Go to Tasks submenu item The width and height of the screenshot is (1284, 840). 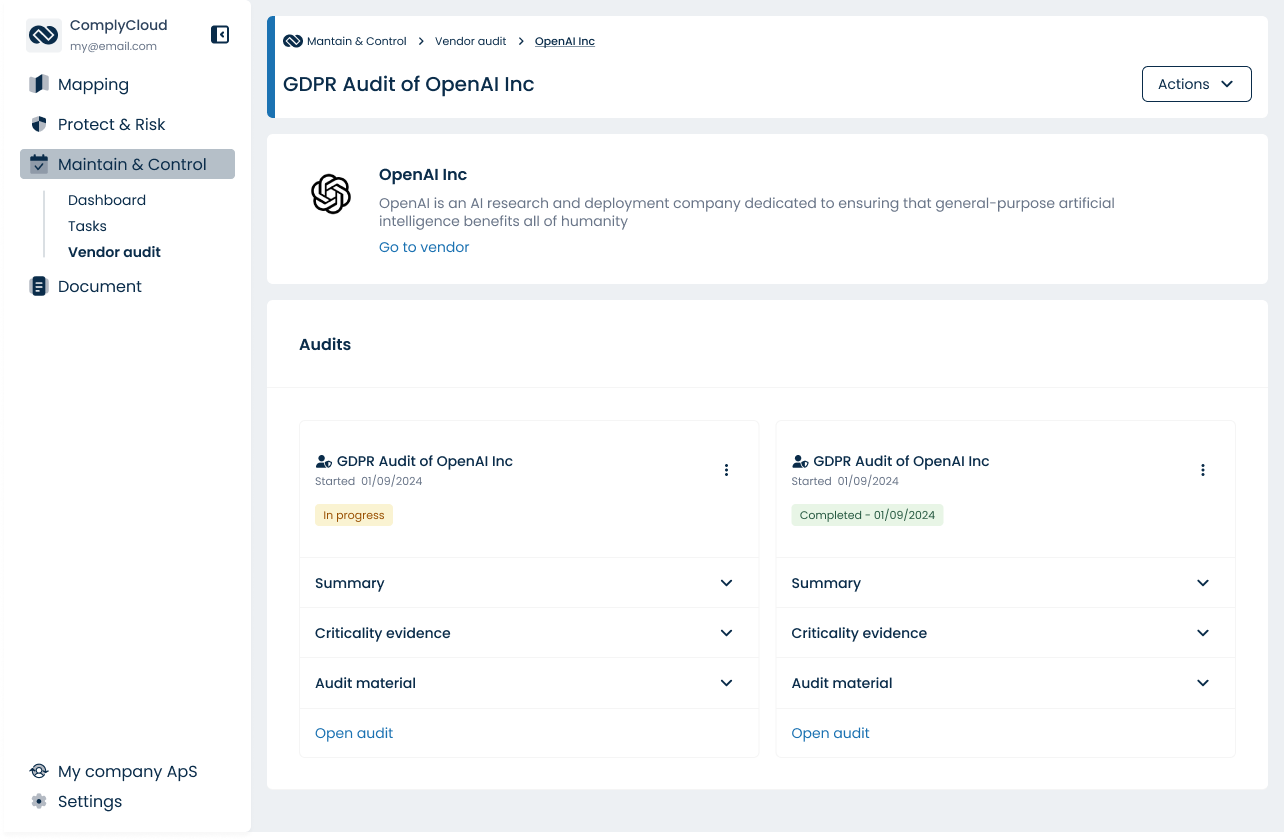point(87,226)
